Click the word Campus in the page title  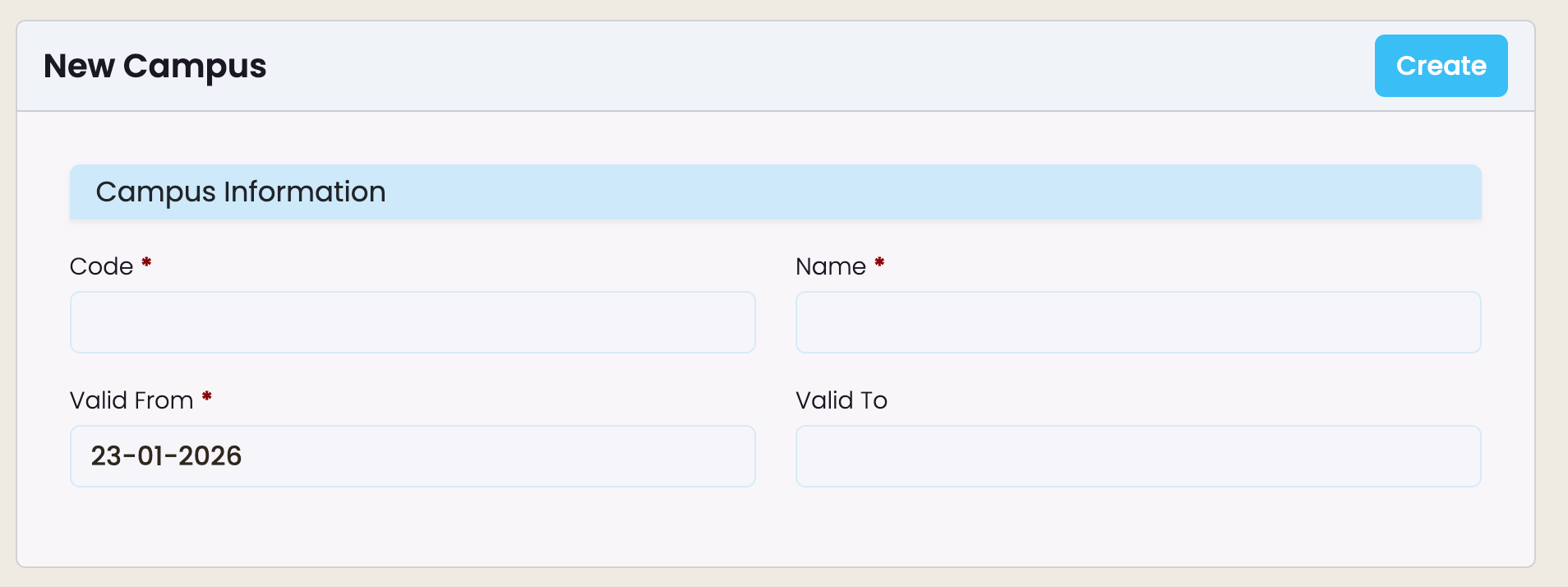tap(194, 67)
